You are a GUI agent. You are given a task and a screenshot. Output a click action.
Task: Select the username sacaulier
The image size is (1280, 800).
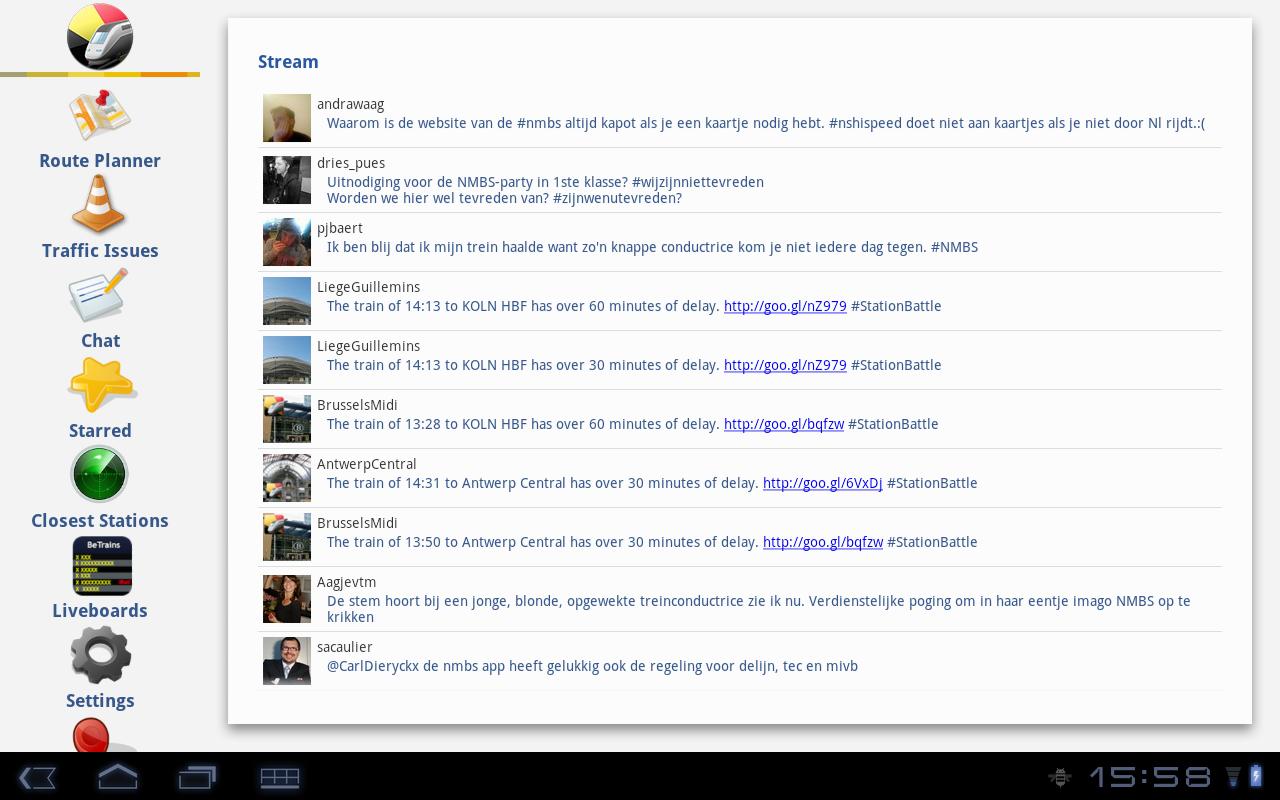click(345, 647)
